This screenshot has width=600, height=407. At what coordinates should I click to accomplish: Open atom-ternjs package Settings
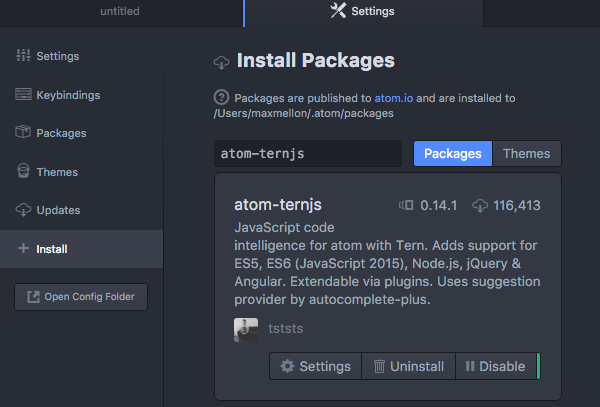(315, 366)
